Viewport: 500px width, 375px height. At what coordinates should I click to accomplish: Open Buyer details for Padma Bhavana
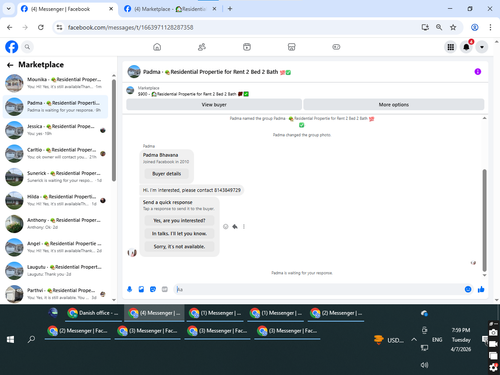(x=167, y=174)
